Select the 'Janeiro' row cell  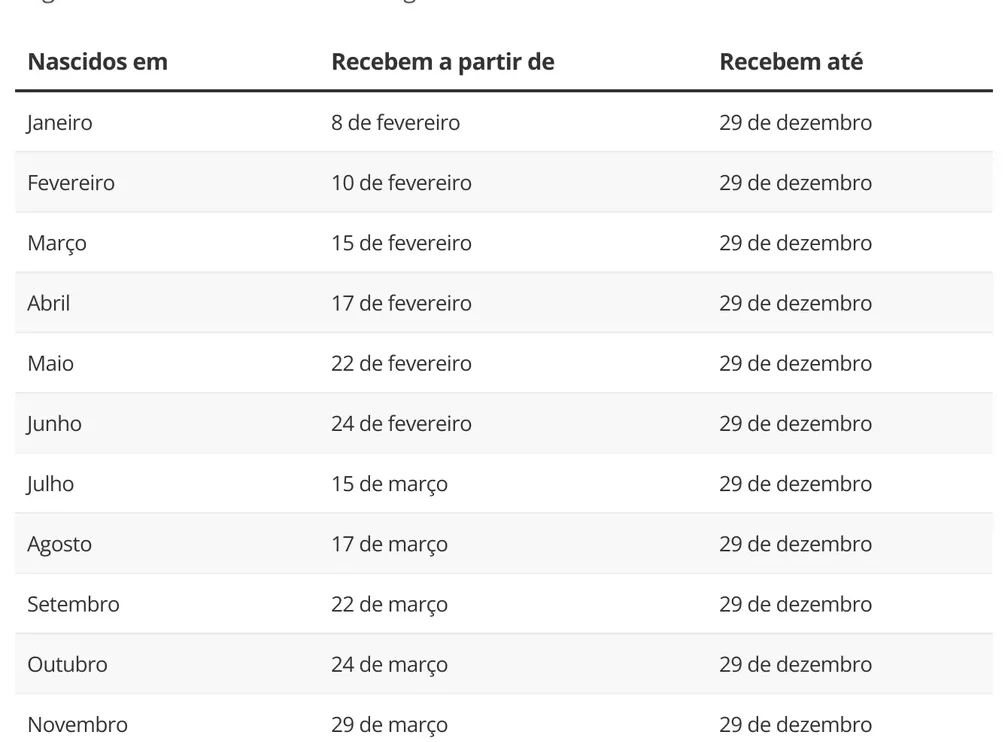[60, 123]
